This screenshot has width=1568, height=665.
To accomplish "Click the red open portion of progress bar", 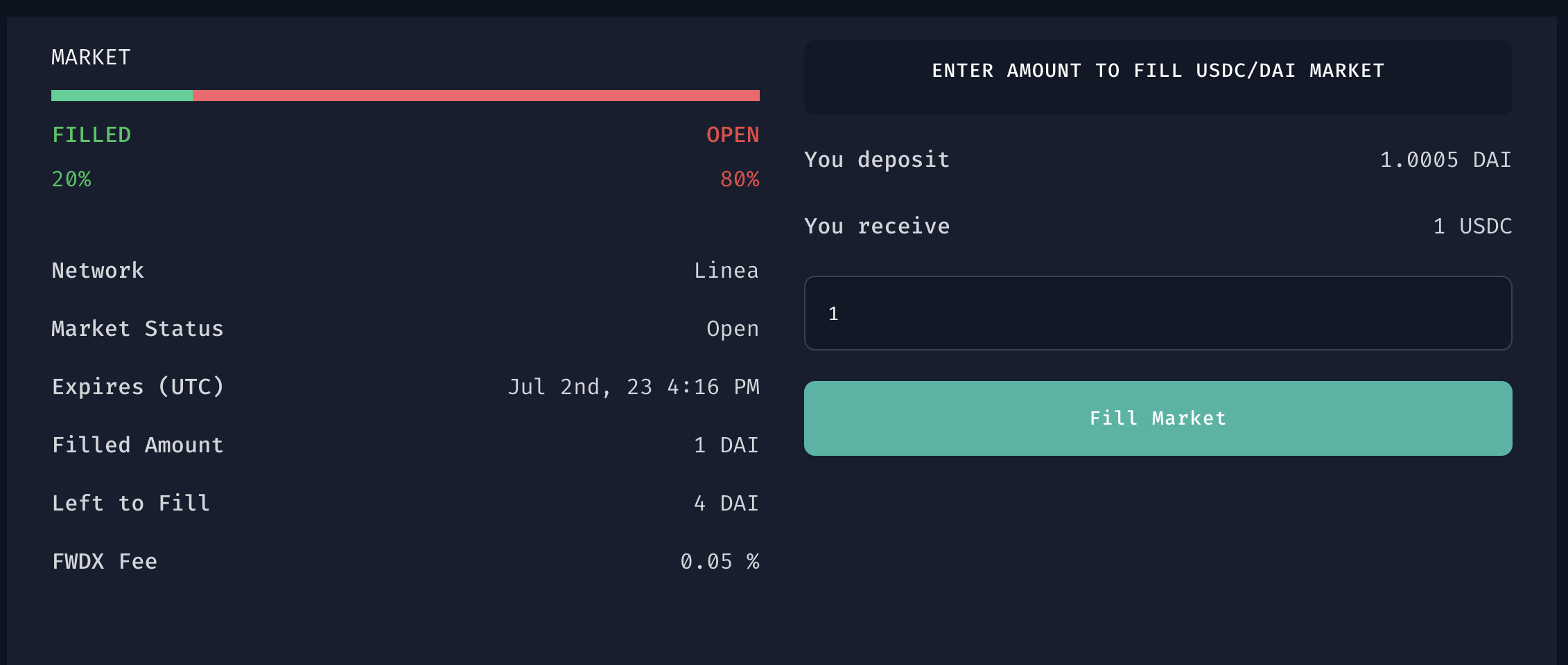I will click(476, 96).
